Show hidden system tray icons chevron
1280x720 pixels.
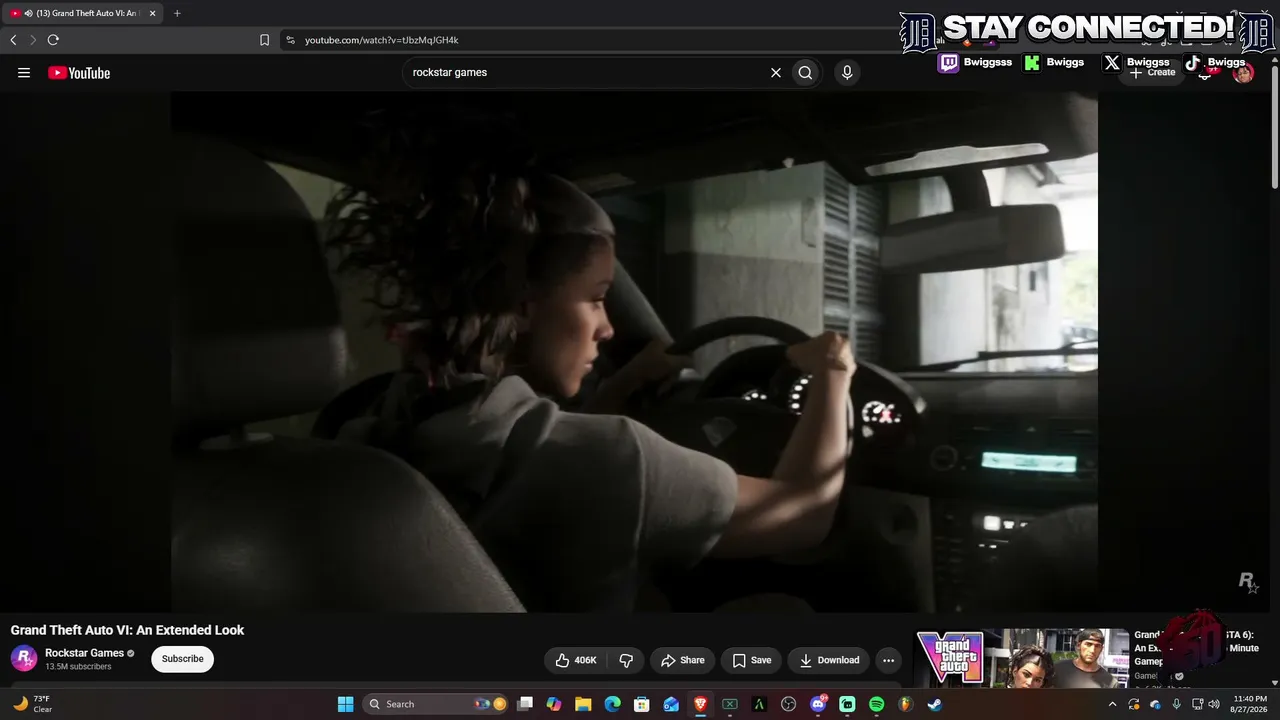pos(1112,704)
